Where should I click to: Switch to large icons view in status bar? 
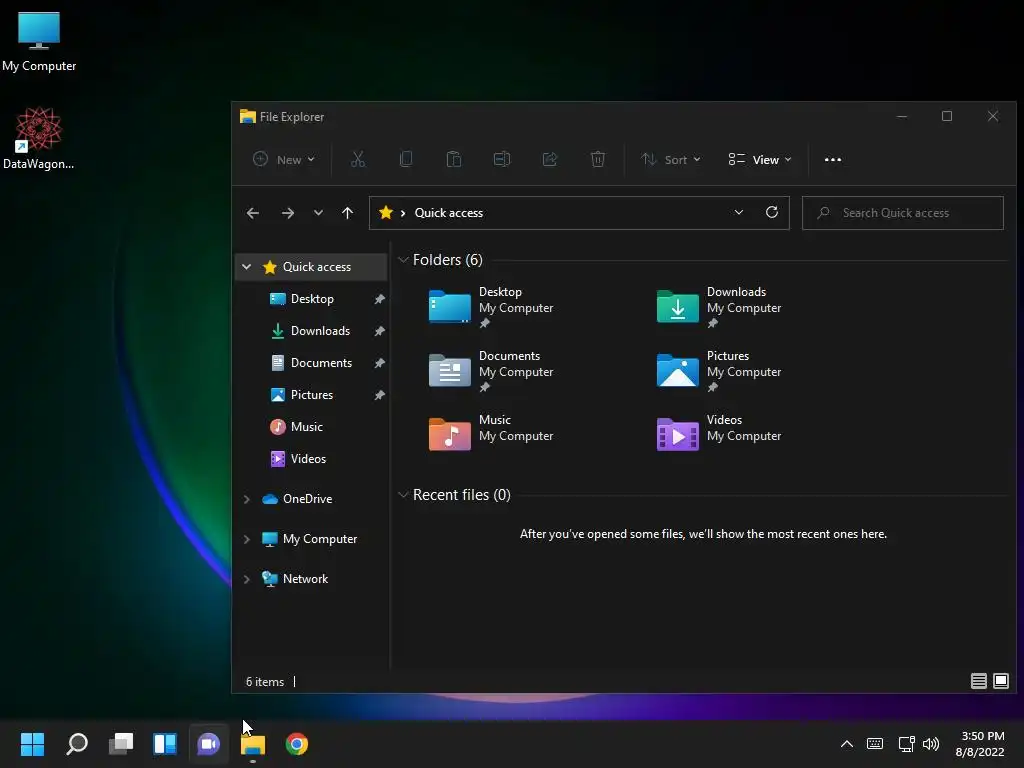click(x=1000, y=681)
